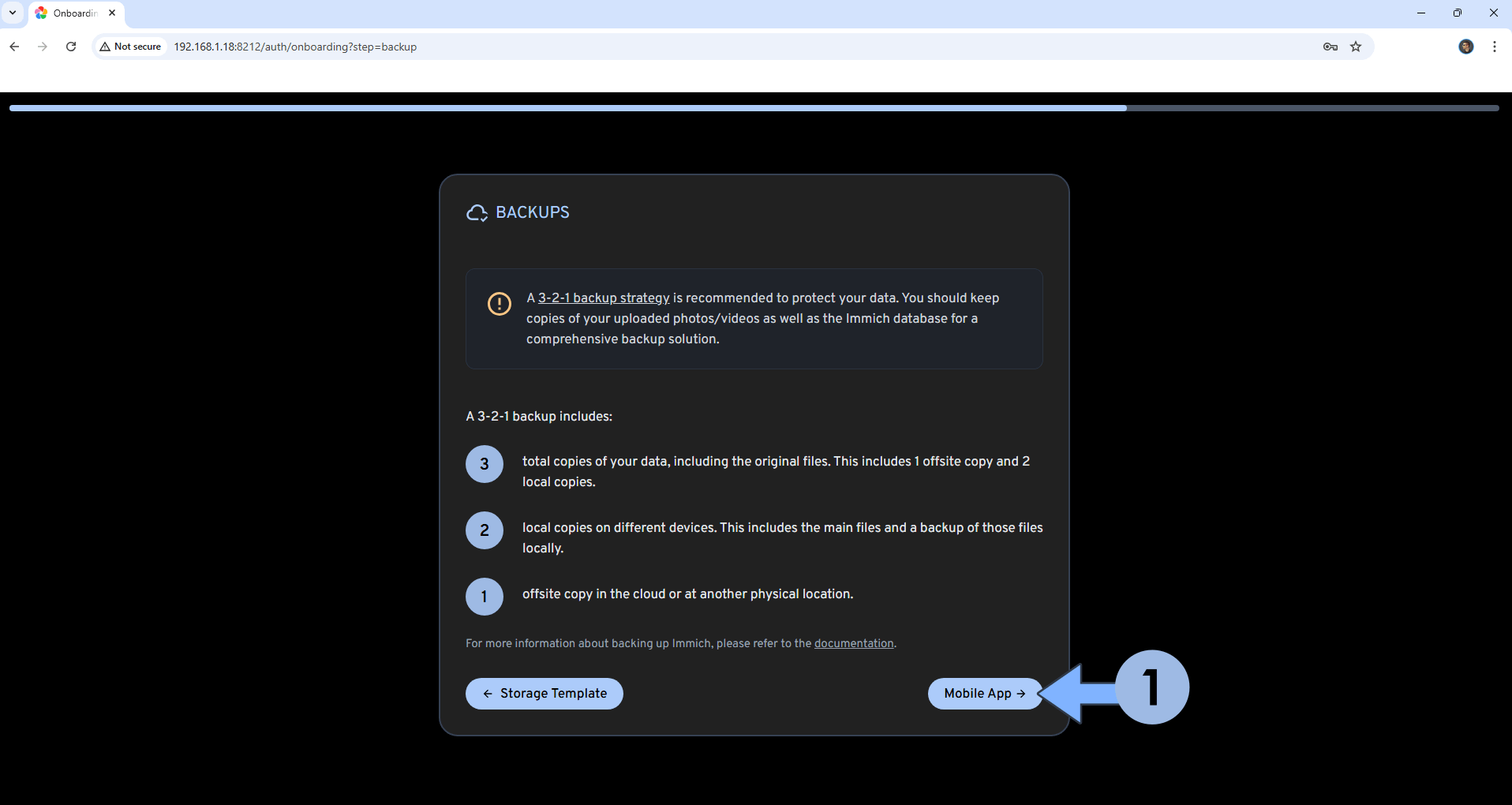Open the password manager key icon
The height and width of the screenshot is (805, 1512).
tap(1330, 47)
